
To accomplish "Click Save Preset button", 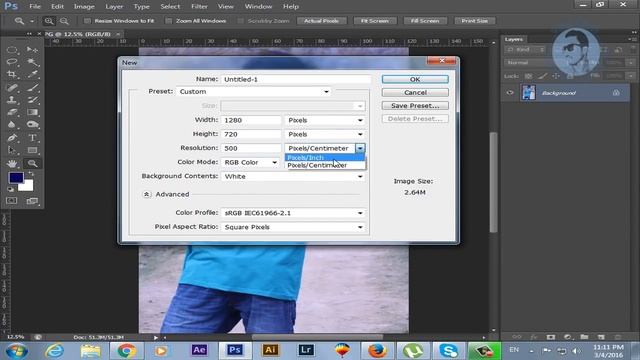I will [415, 105].
